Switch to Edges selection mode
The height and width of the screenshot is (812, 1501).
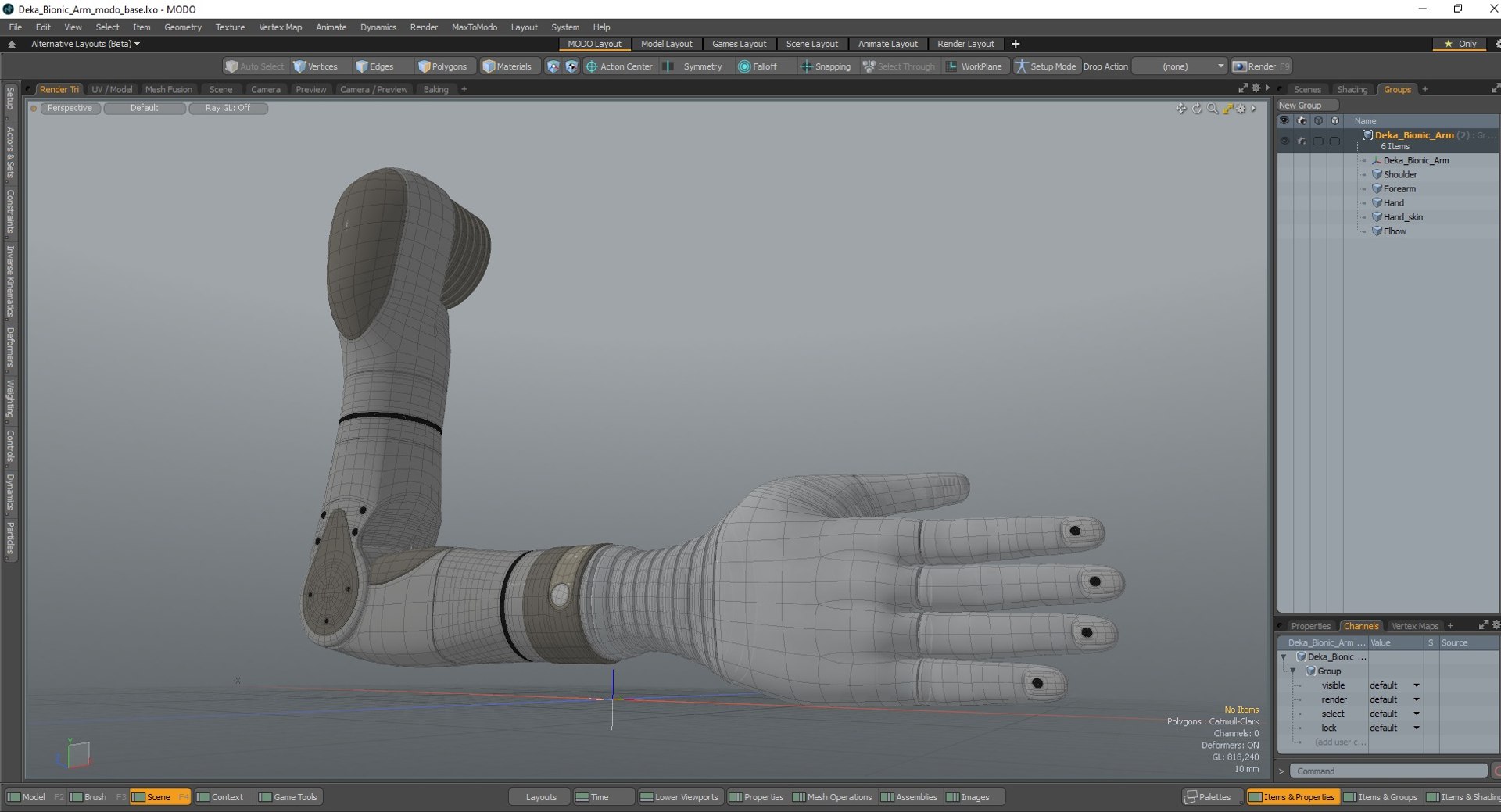point(374,66)
